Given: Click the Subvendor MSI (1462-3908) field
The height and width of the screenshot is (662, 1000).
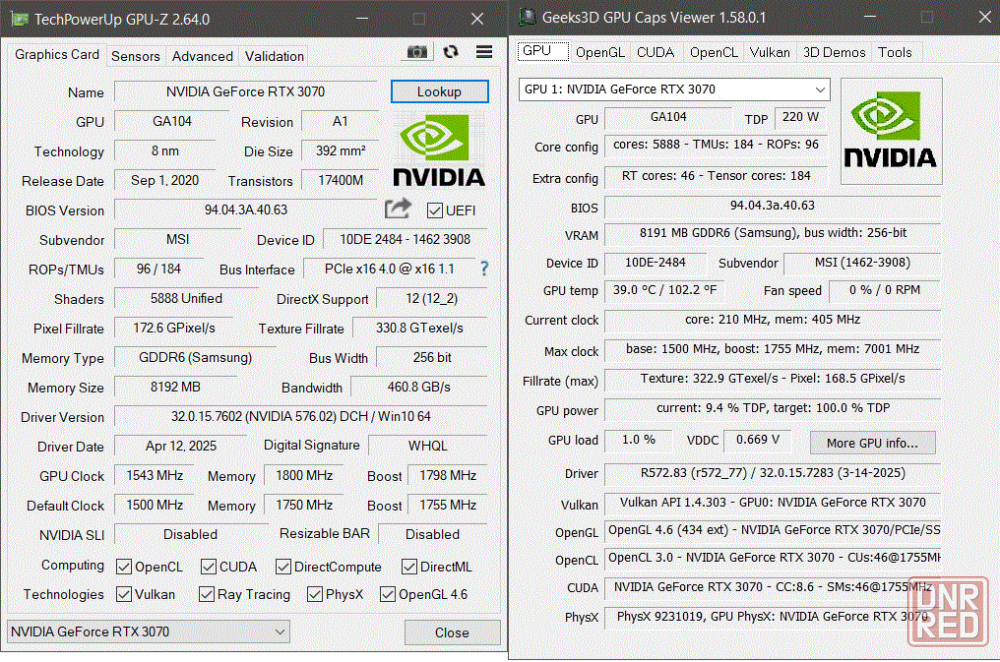Looking at the screenshot, I should point(863,263).
